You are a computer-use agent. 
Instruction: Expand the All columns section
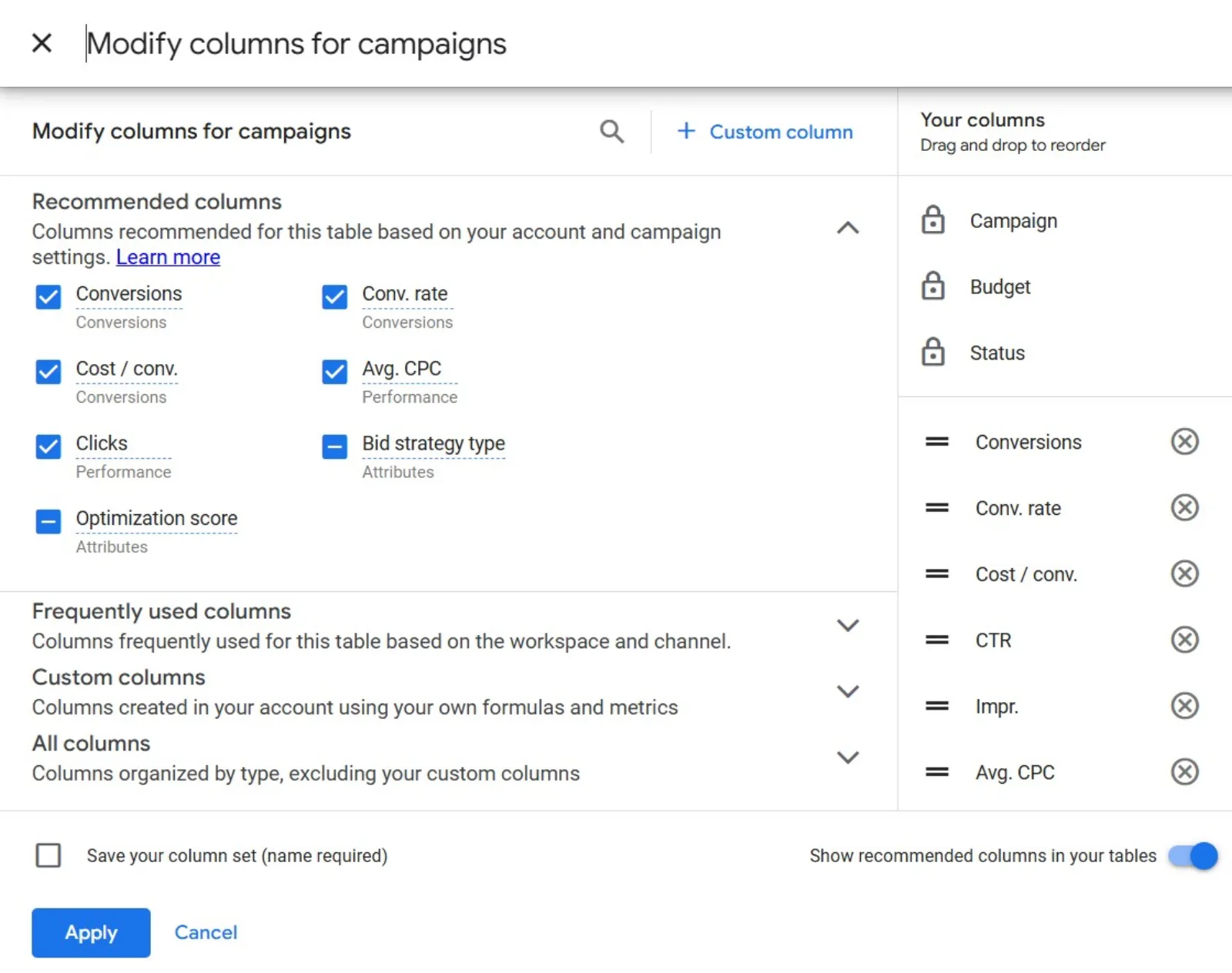848,757
